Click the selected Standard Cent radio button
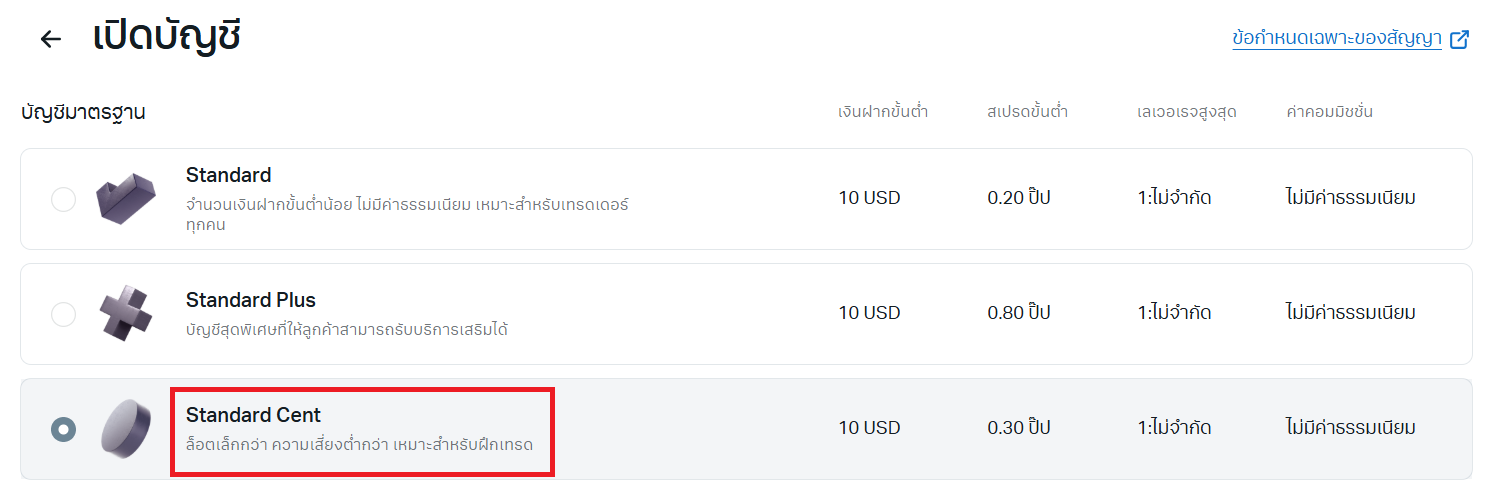The width and height of the screenshot is (1497, 503). [63, 429]
